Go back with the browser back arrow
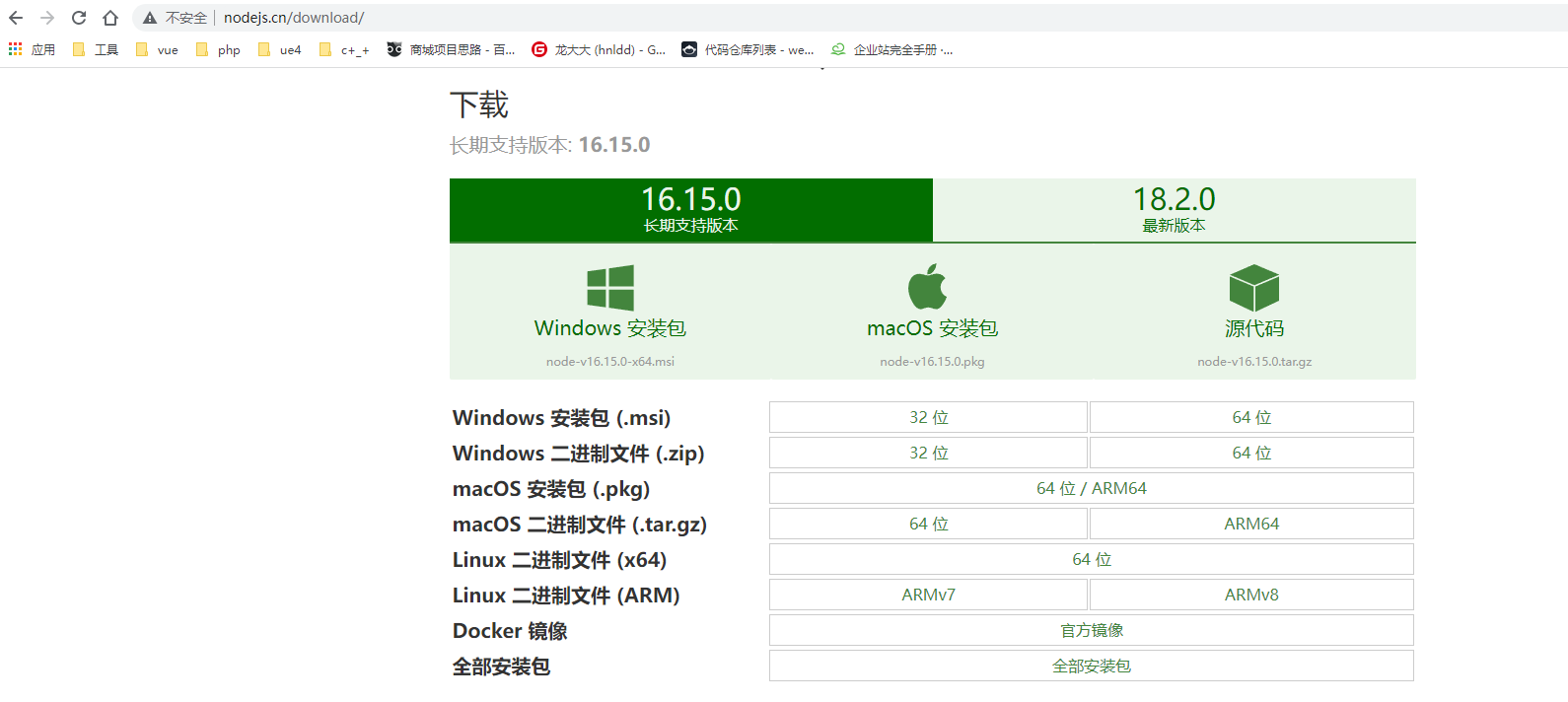1568x702 pixels. (x=16, y=18)
